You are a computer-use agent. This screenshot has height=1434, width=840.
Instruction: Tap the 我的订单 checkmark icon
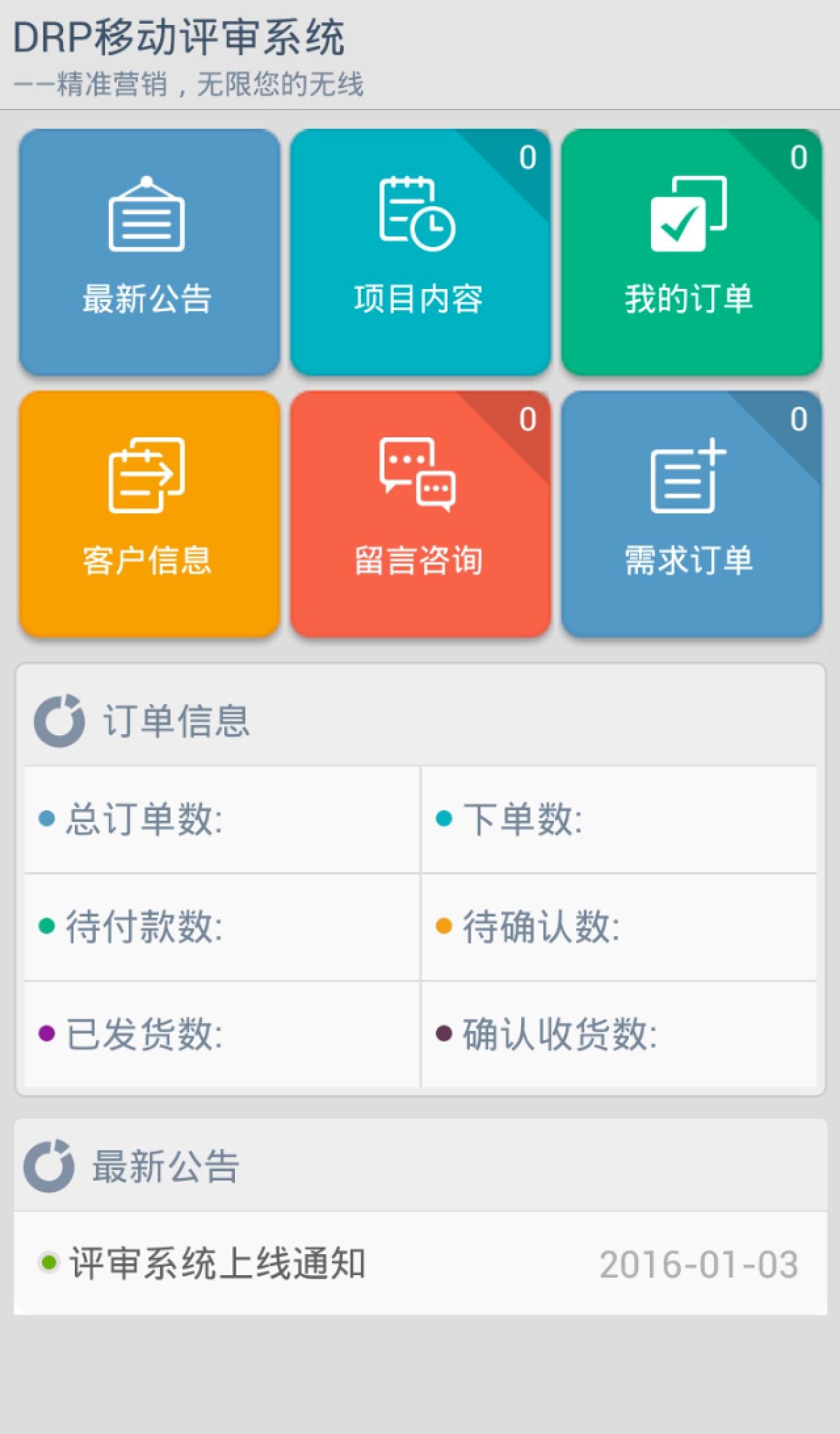pyautogui.click(x=688, y=213)
